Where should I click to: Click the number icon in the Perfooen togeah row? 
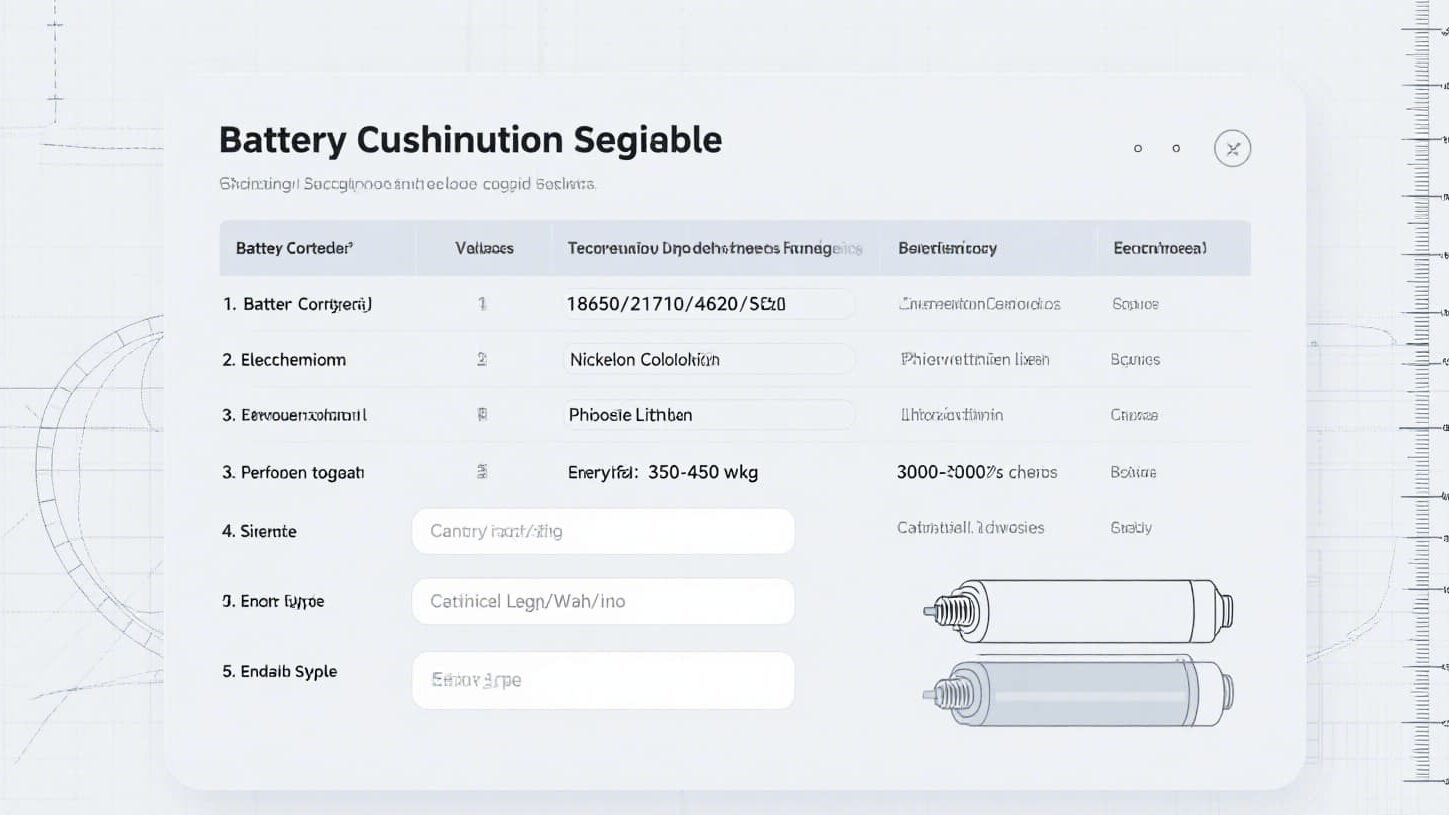[482, 472]
